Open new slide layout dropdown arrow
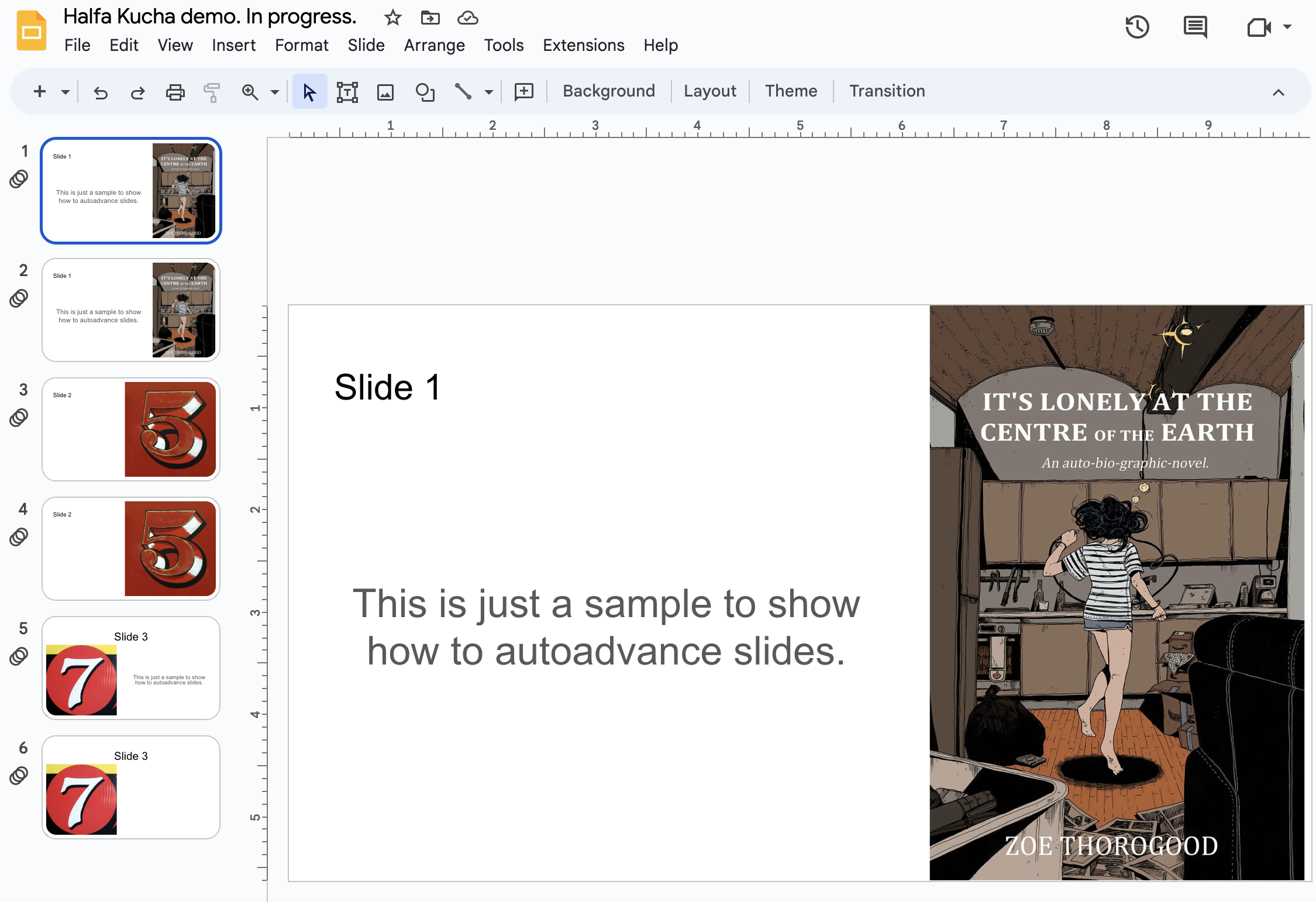 [66, 92]
